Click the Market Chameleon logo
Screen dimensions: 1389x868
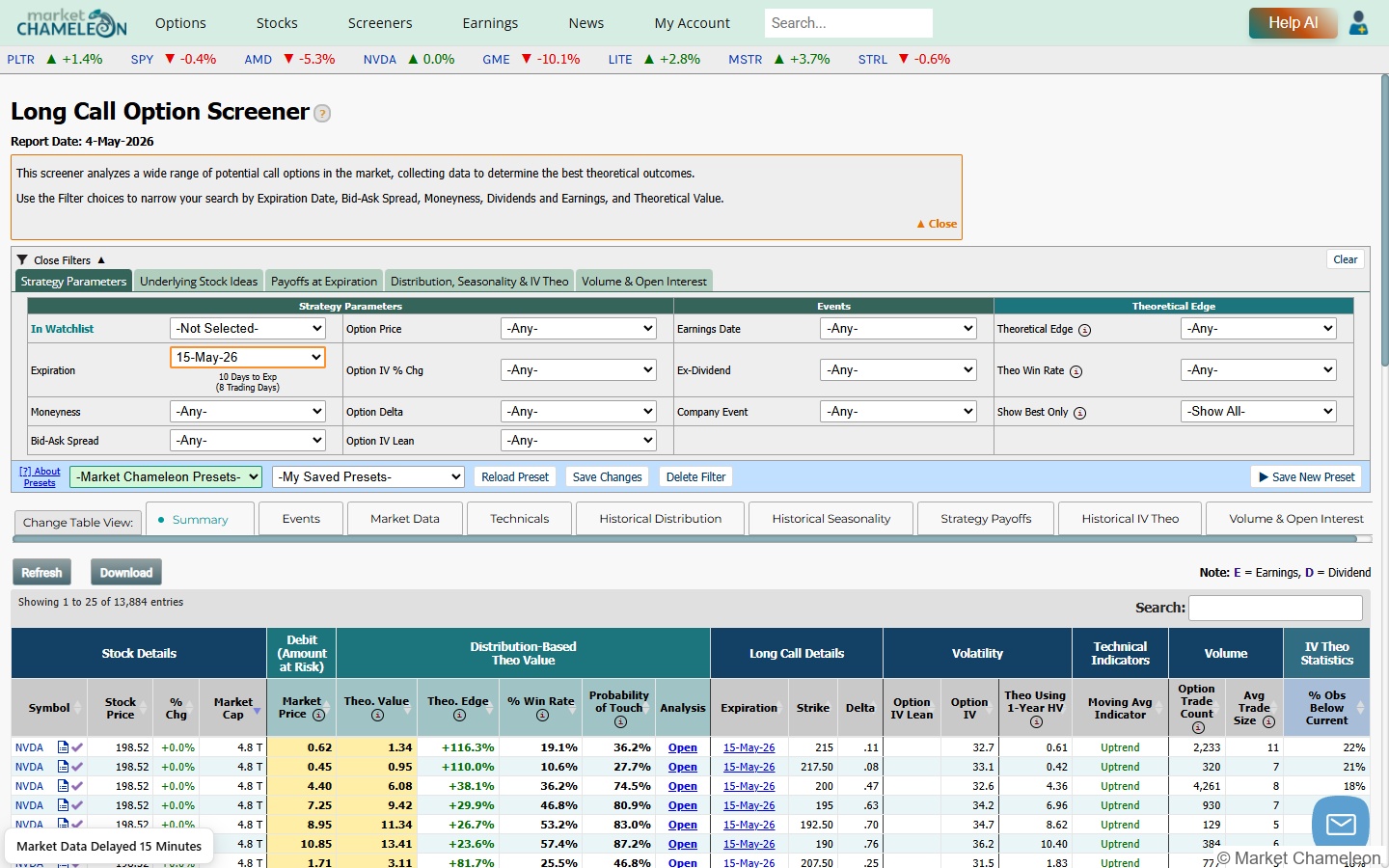(71, 22)
